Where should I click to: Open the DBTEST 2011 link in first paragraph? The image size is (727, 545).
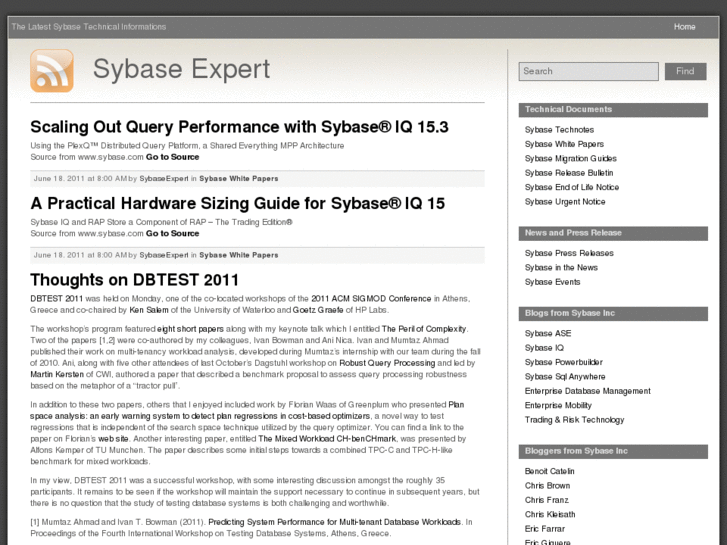(57, 299)
